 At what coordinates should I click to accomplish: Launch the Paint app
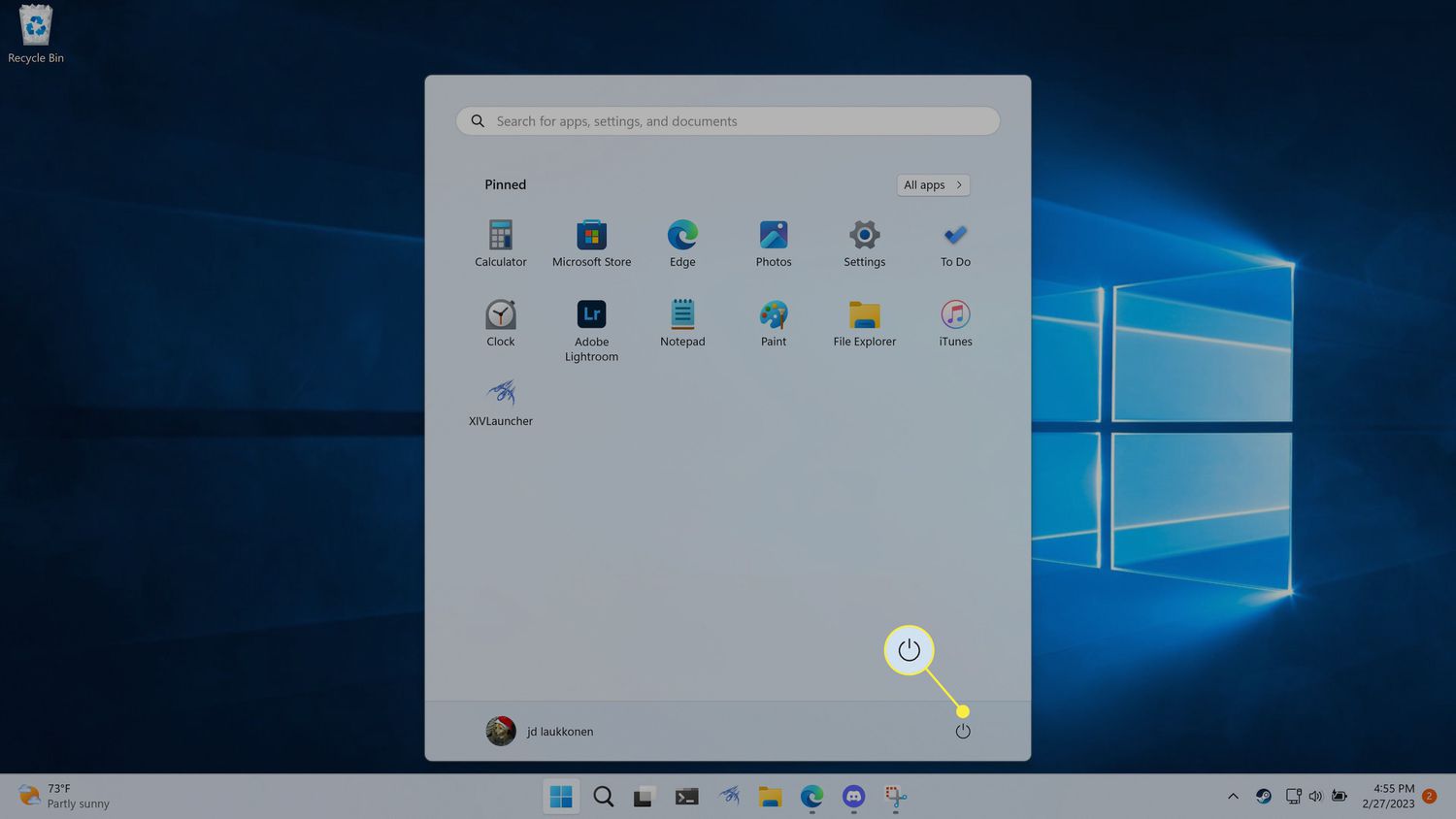774,322
